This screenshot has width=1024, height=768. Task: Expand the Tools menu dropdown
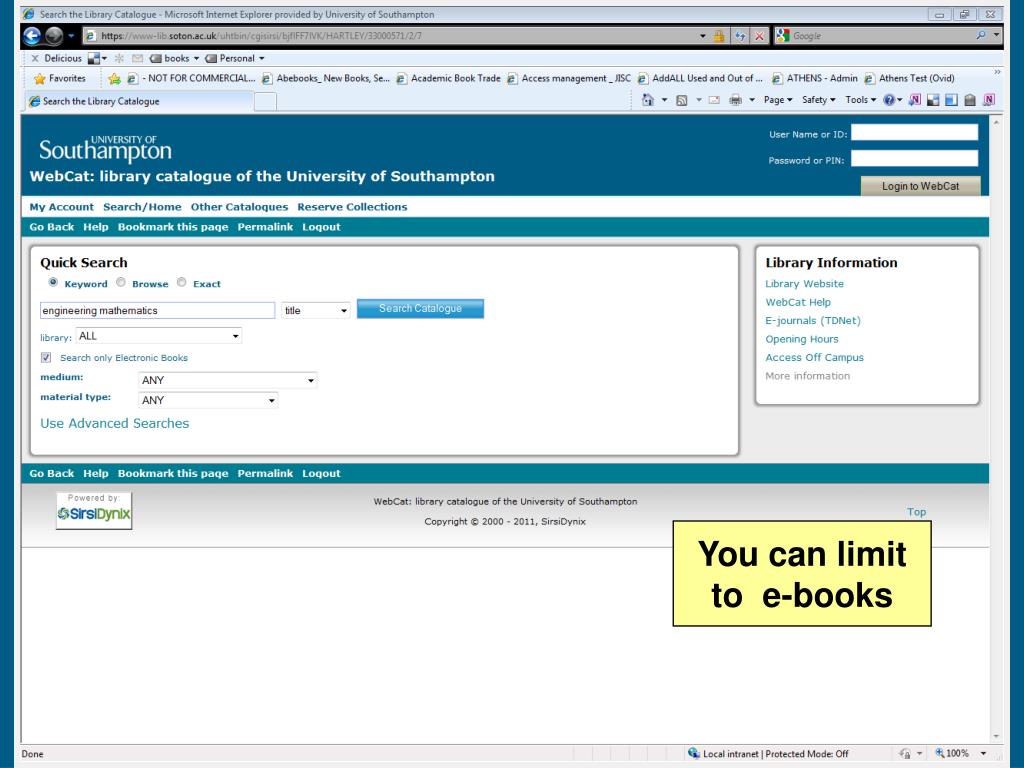860,100
